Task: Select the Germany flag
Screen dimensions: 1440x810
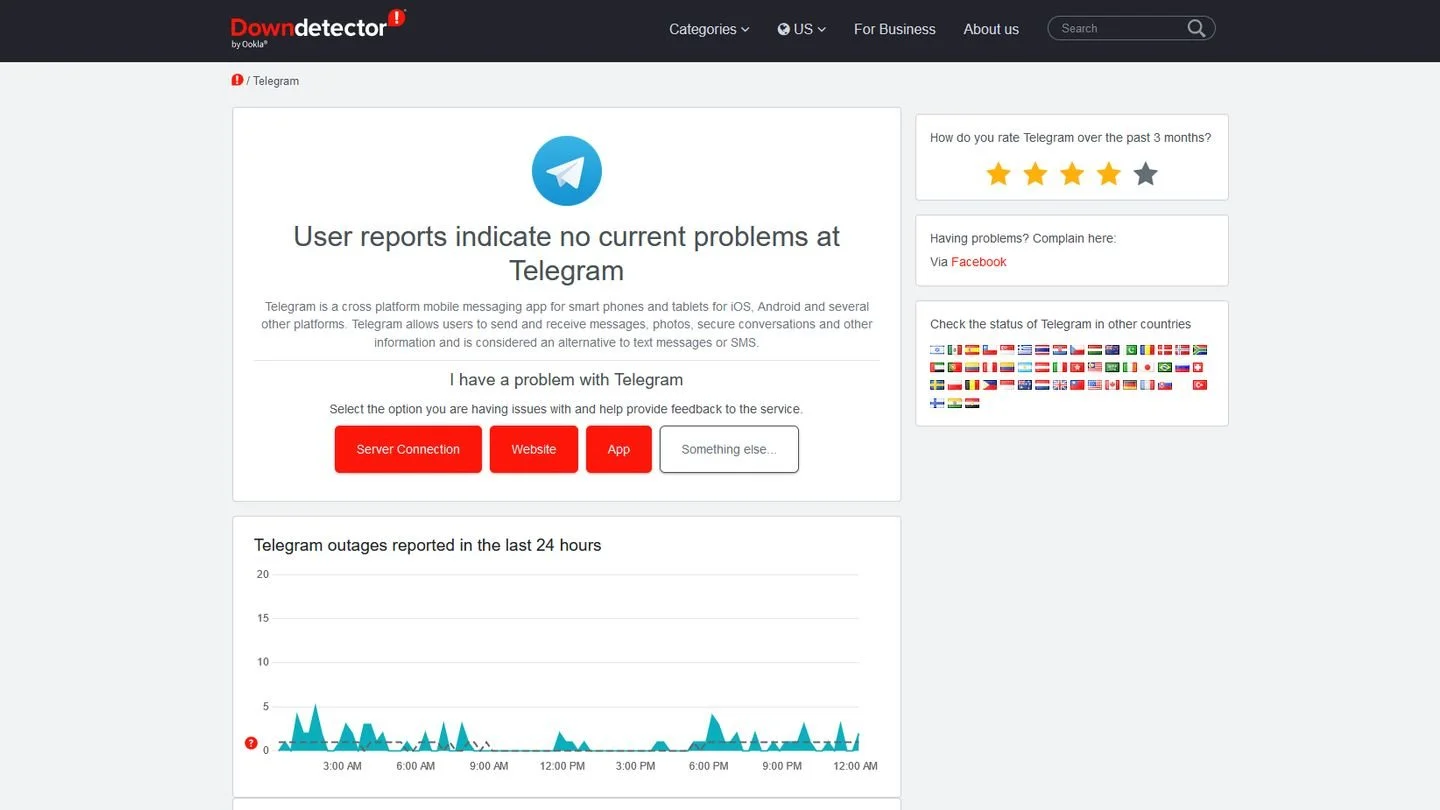Action: point(1130,385)
